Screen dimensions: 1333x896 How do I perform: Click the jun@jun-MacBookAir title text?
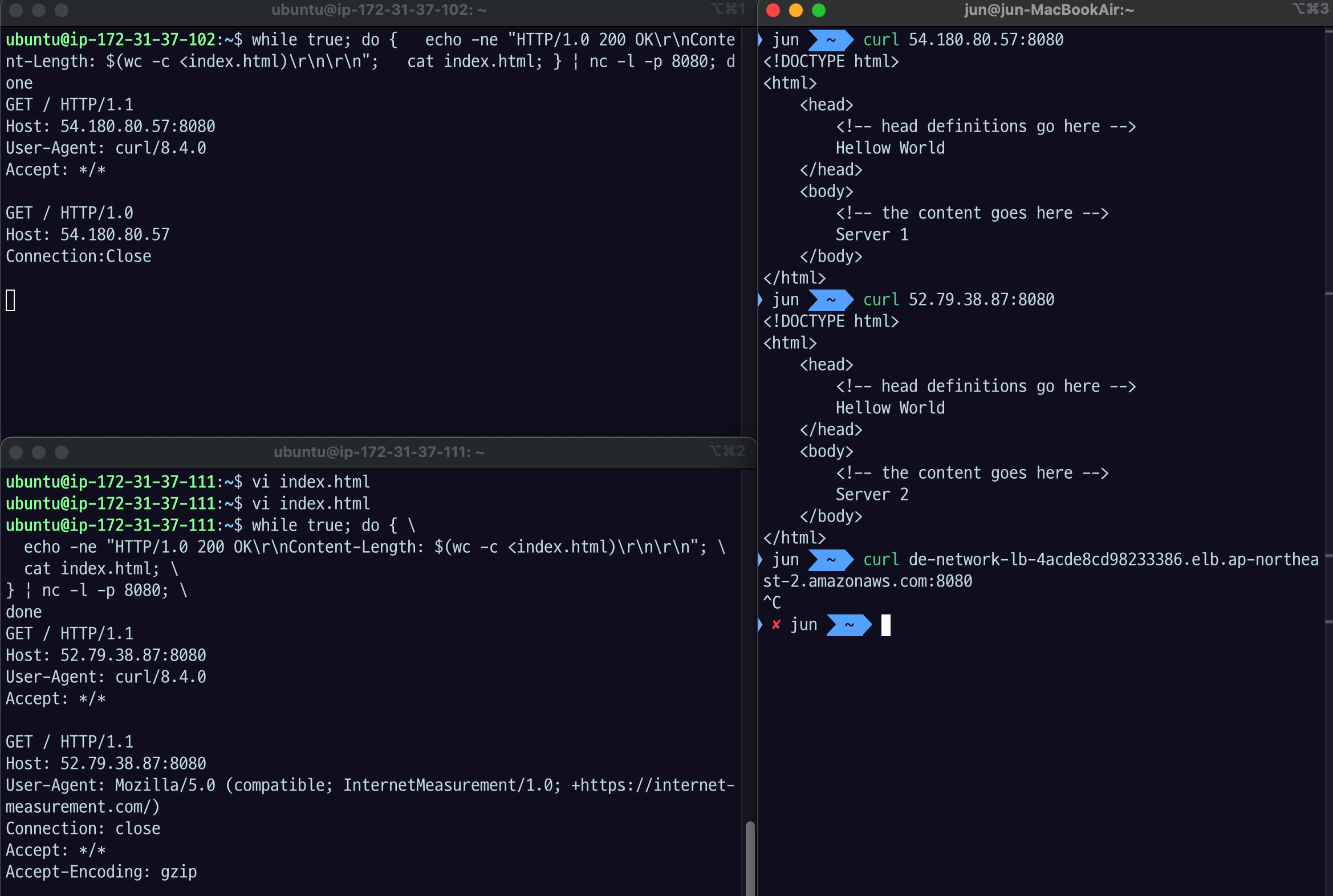pos(1048,10)
